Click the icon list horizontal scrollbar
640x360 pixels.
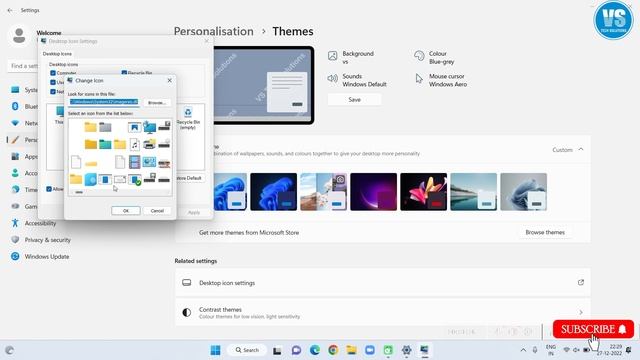click(120, 192)
